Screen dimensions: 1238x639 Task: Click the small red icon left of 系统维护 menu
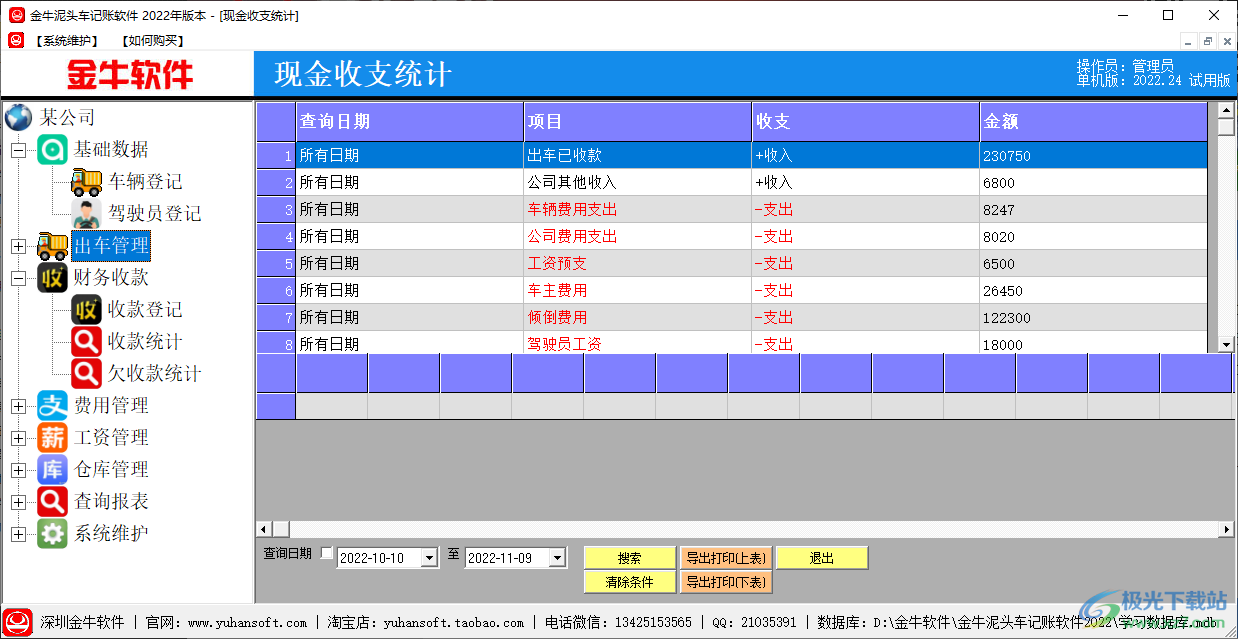click(x=16, y=40)
